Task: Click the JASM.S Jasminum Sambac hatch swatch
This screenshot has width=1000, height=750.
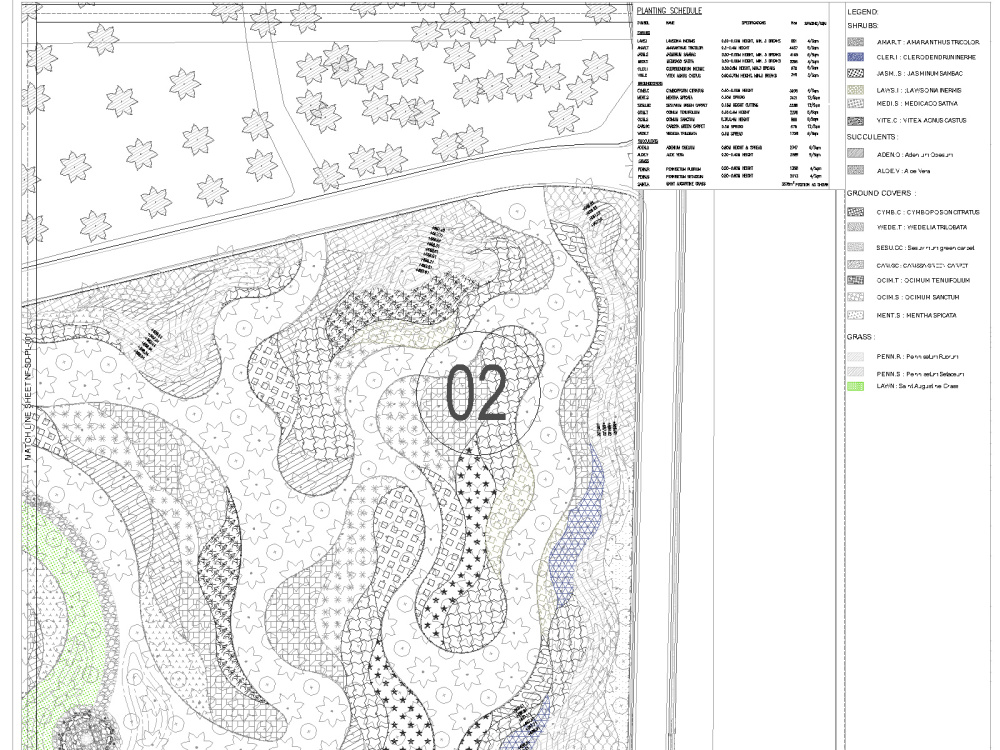Action: [855, 74]
